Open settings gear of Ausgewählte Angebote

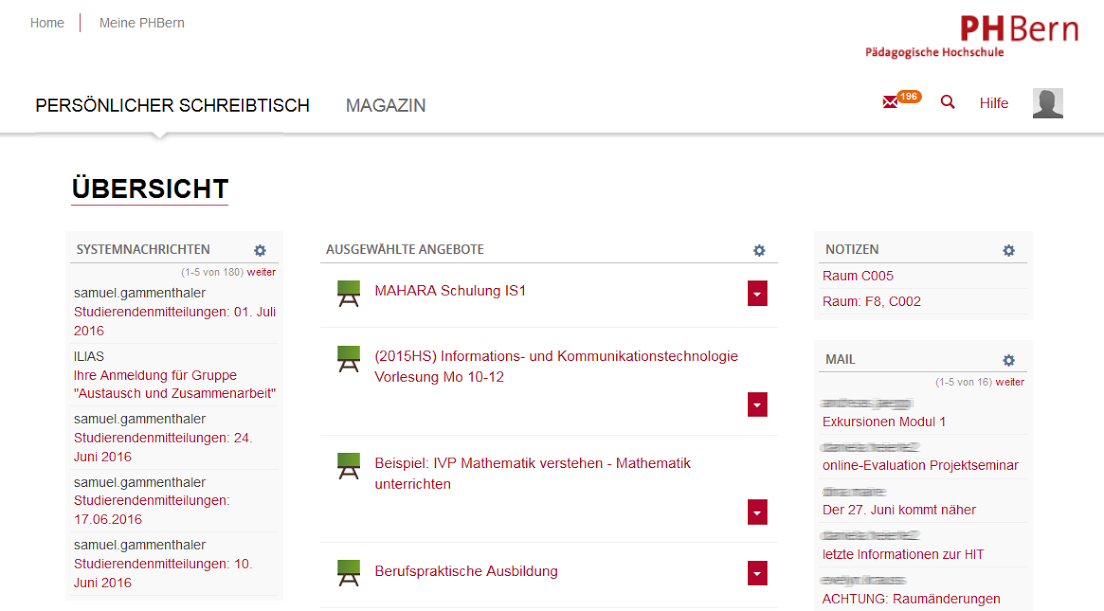pos(759,251)
